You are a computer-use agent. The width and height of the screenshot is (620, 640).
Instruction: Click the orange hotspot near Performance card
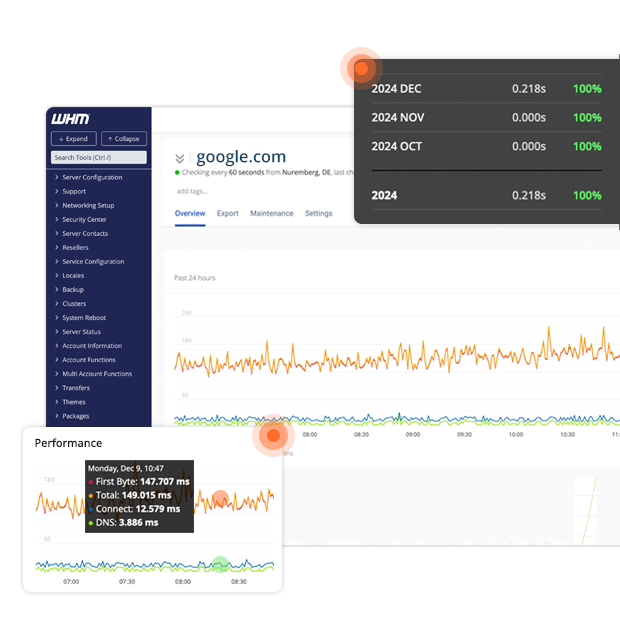coord(273,435)
